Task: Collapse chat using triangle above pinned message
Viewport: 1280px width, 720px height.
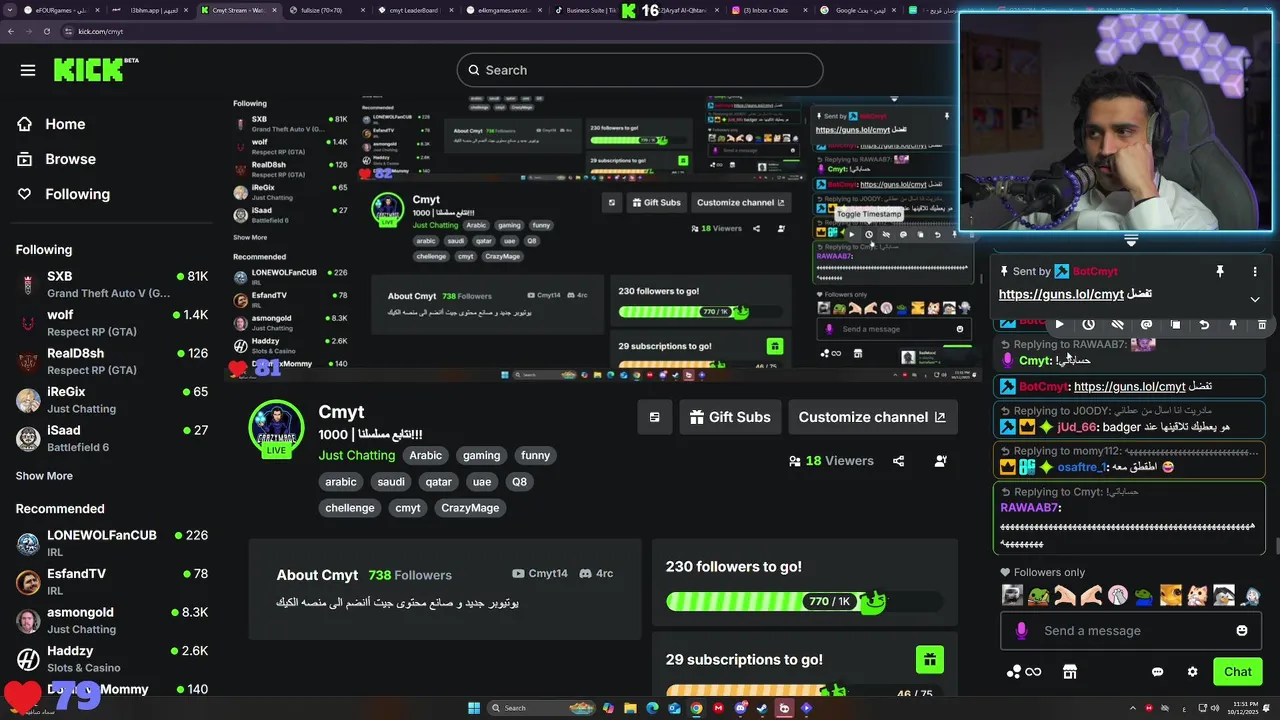Action: coord(1131,241)
